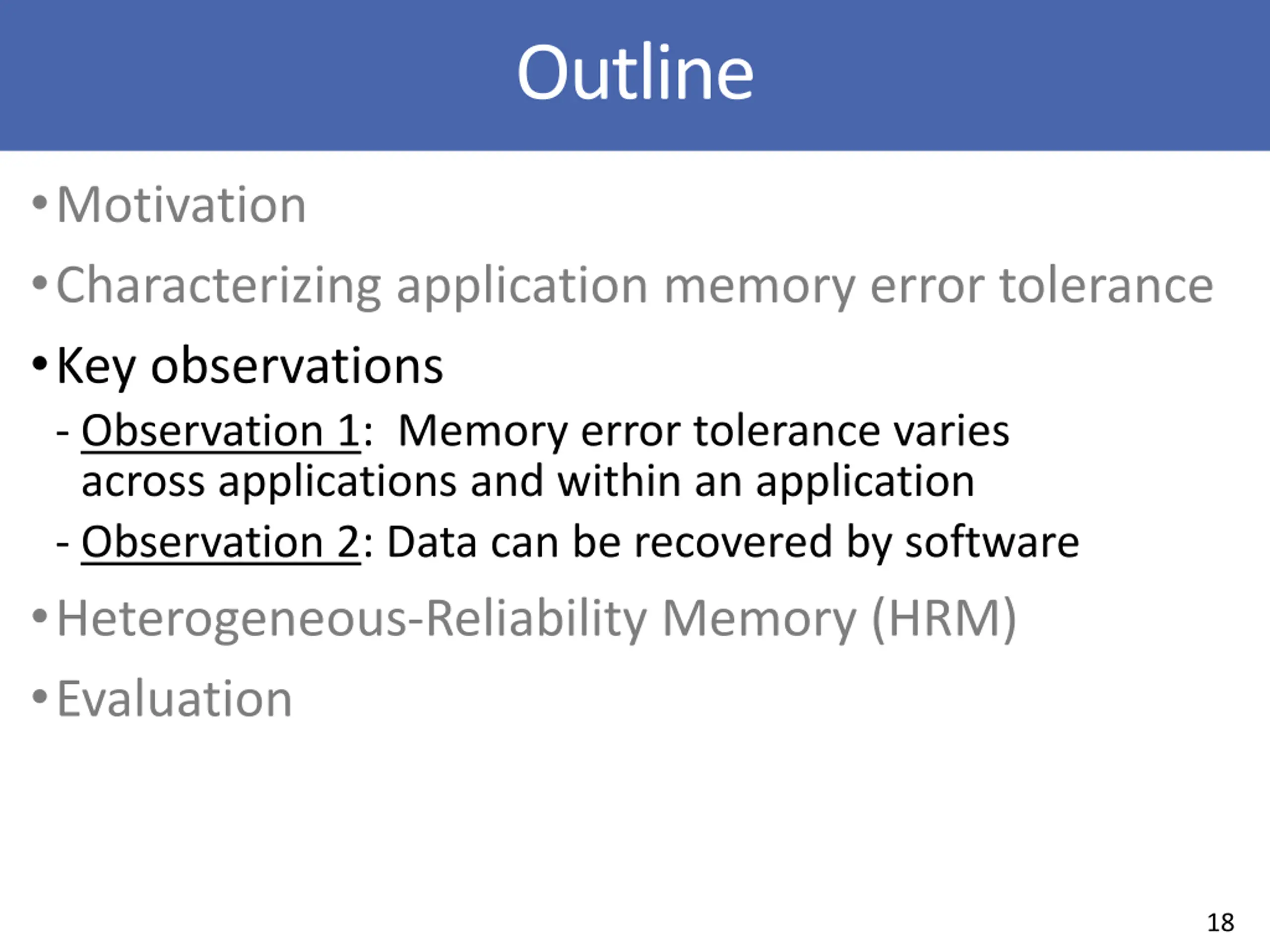Click 'Data can be recovered by software' text
Screen dimensions: 1270x952
[733, 542]
